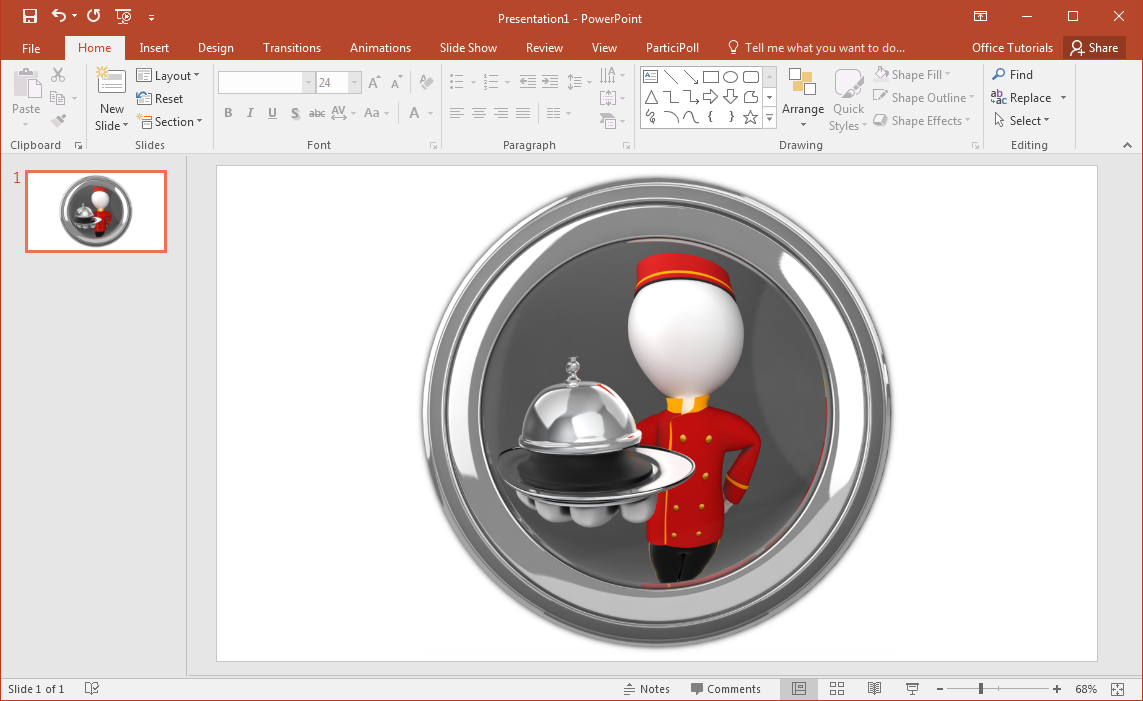Toggle Italic text formatting
The width and height of the screenshot is (1143, 701).
[x=250, y=113]
